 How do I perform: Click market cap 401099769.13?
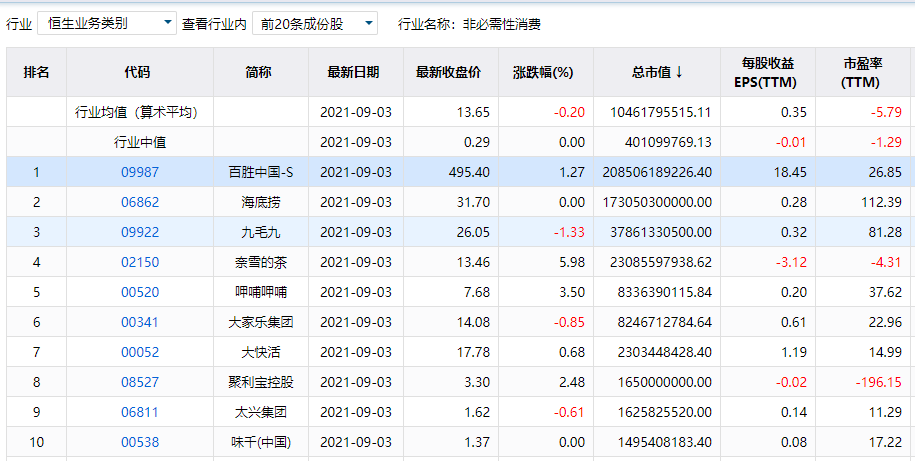[x=668, y=142]
